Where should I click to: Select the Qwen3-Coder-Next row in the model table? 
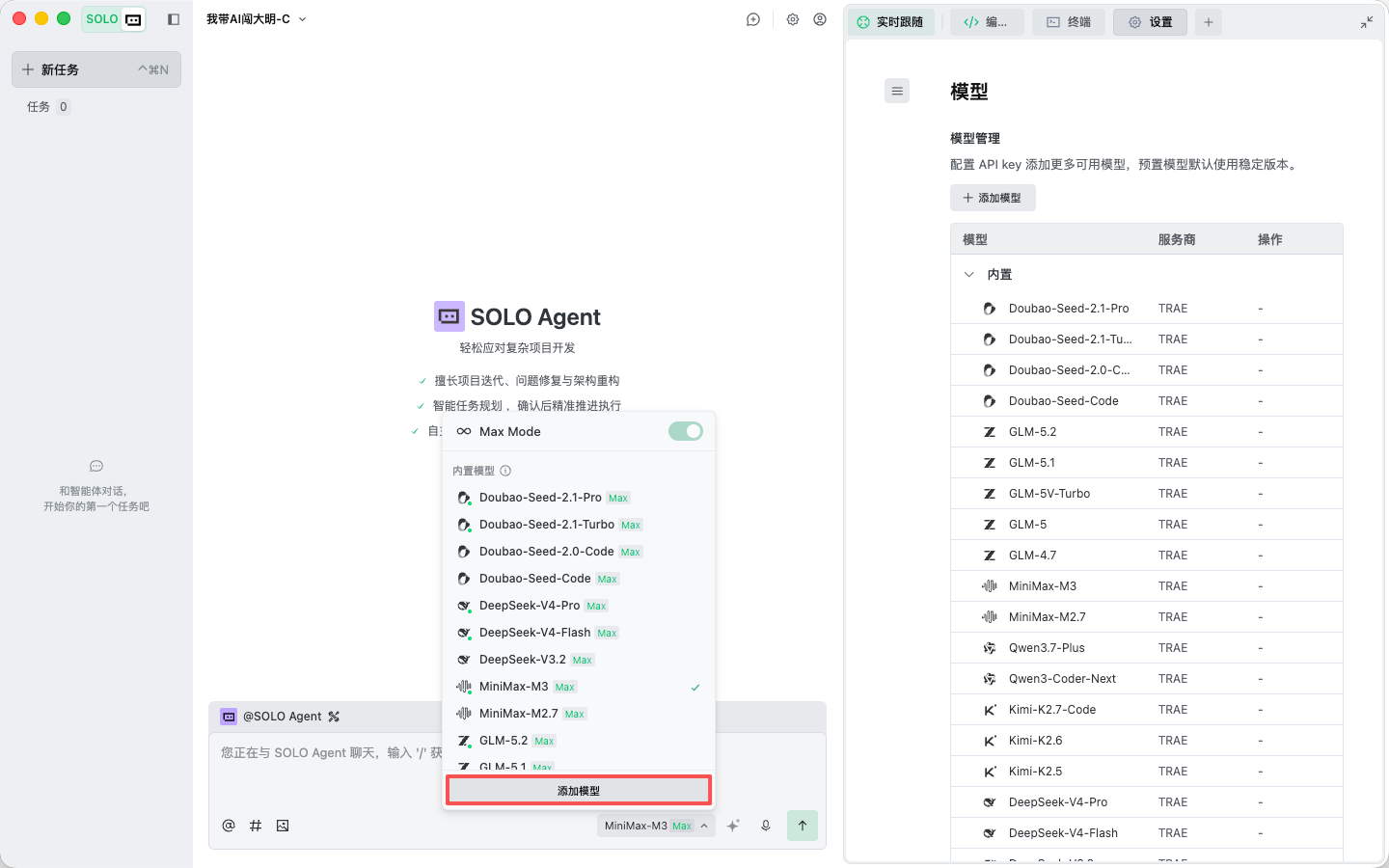[1147, 679]
